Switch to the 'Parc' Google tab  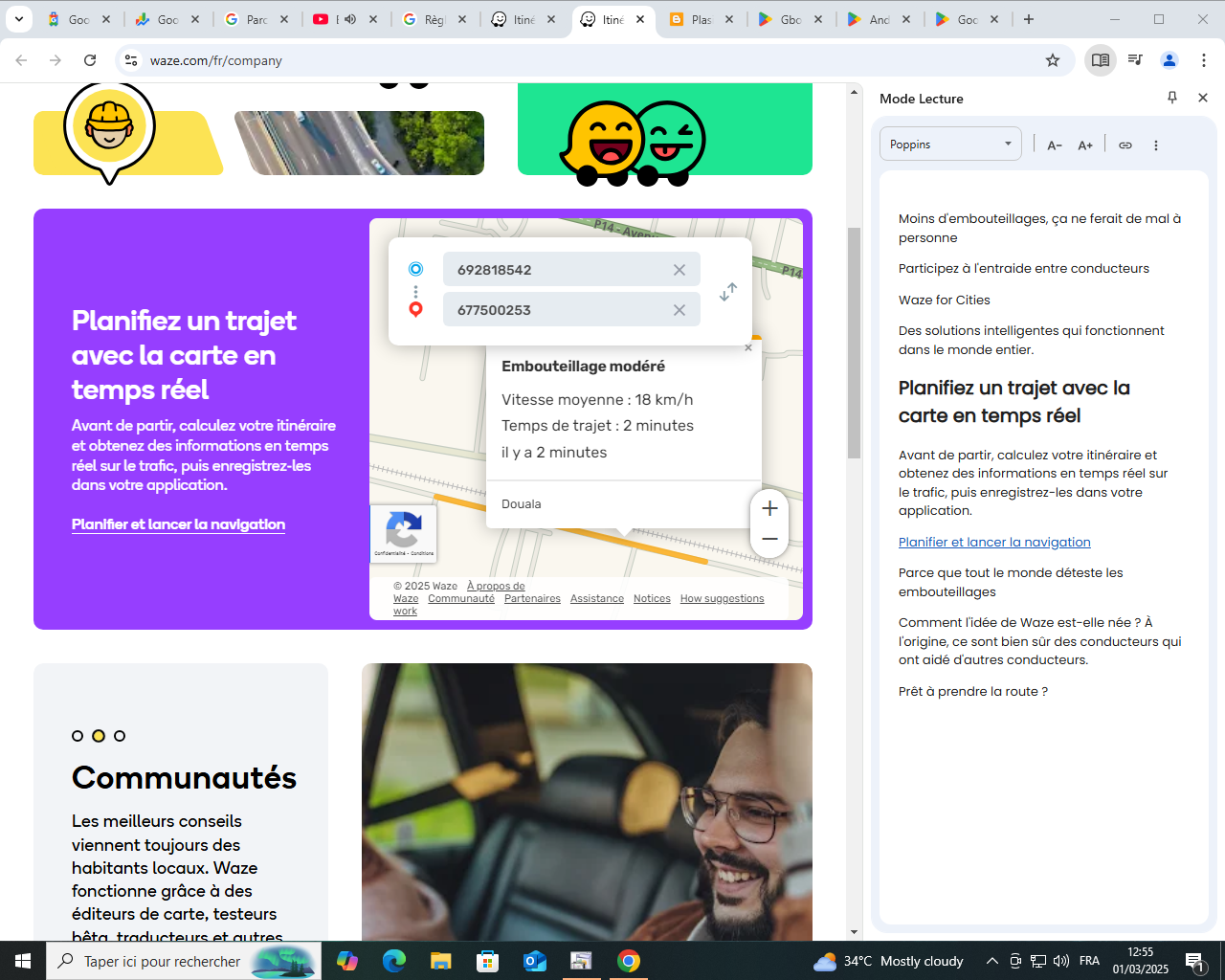click(256, 19)
